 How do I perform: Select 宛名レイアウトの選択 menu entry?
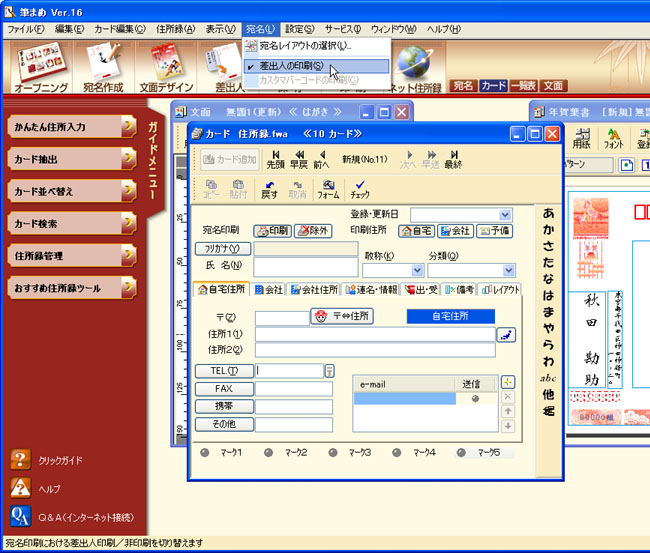coord(304,46)
